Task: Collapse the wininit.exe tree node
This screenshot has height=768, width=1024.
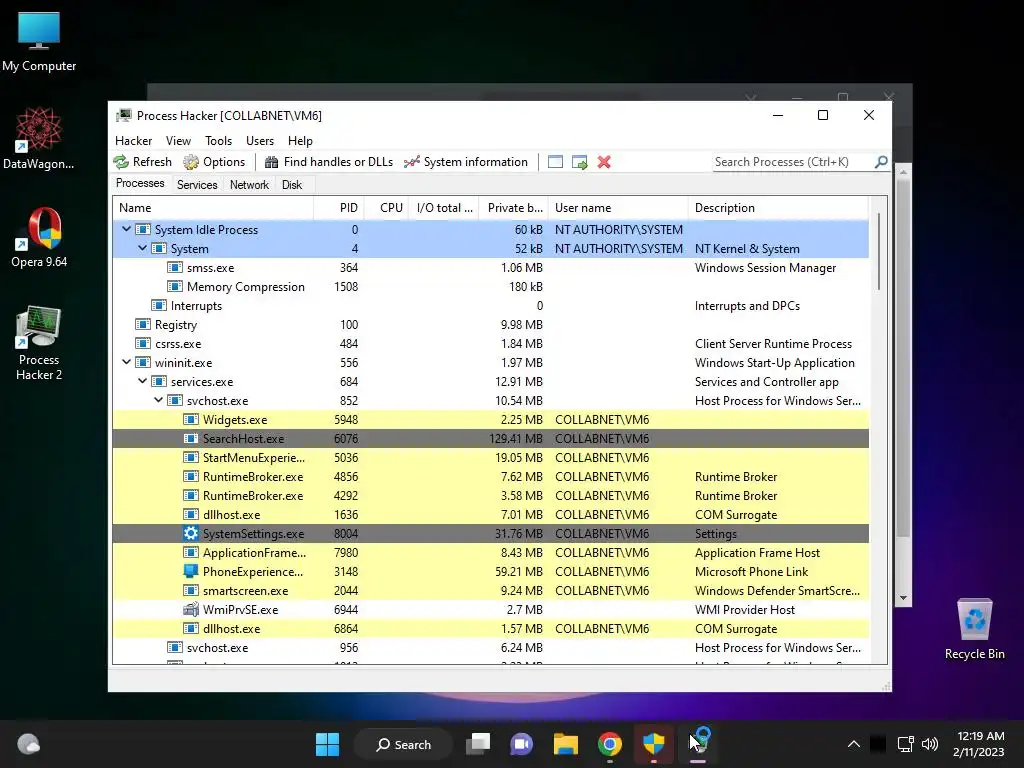Action: coord(127,362)
